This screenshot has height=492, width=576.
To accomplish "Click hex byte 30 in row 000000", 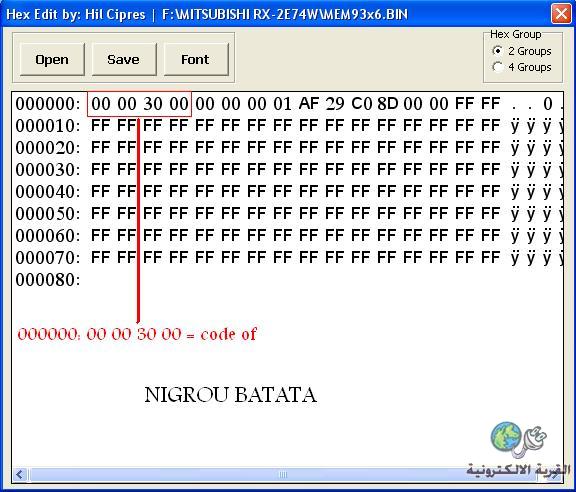I will tap(153, 104).
